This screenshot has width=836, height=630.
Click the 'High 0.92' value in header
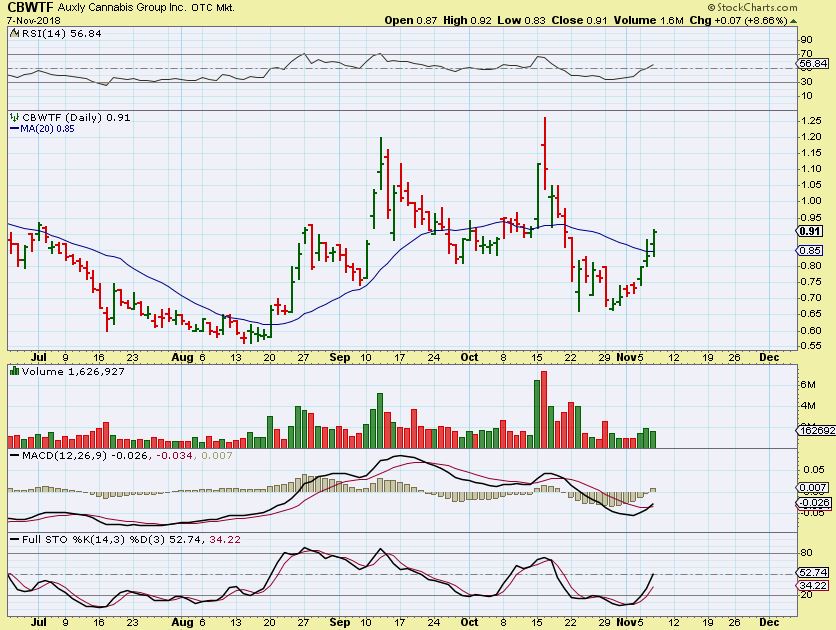click(468, 21)
